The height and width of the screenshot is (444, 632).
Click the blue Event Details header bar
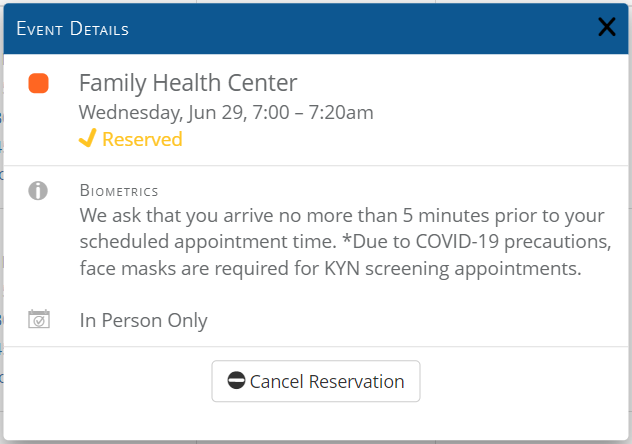click(316, 29)
